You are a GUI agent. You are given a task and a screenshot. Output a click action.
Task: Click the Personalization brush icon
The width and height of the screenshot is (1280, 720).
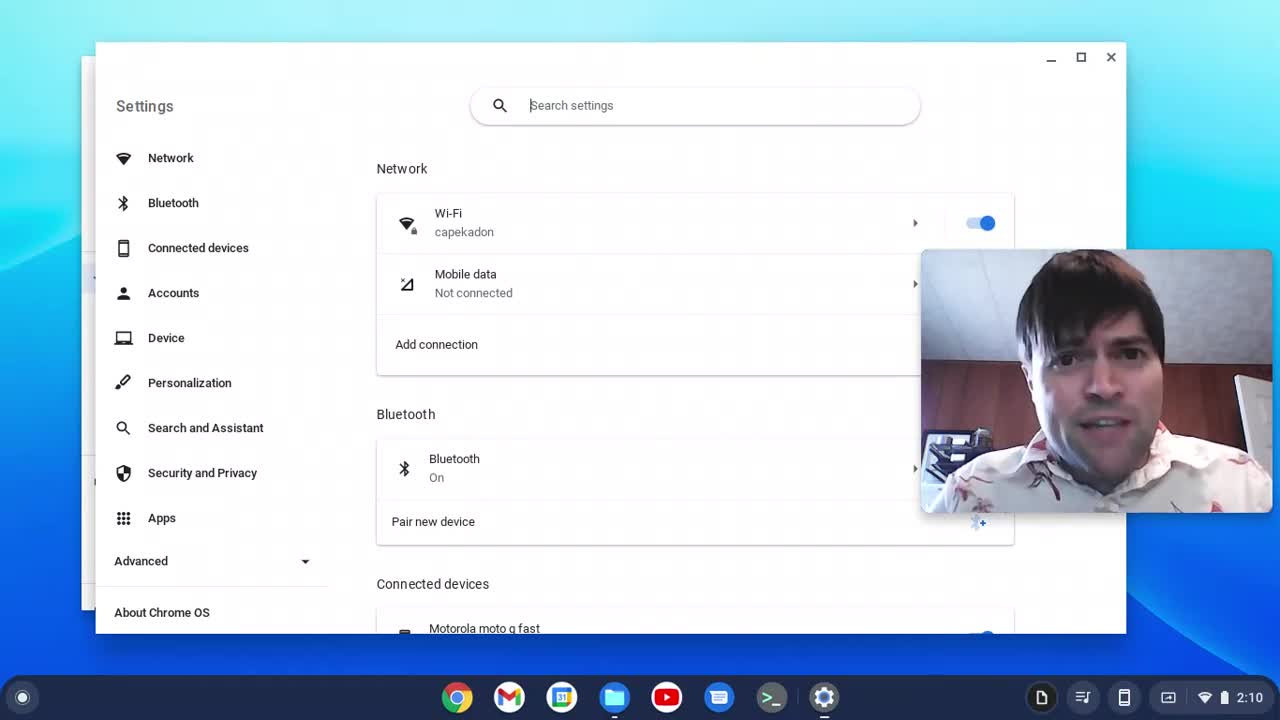pyautogui.click(x=124, y=383)
